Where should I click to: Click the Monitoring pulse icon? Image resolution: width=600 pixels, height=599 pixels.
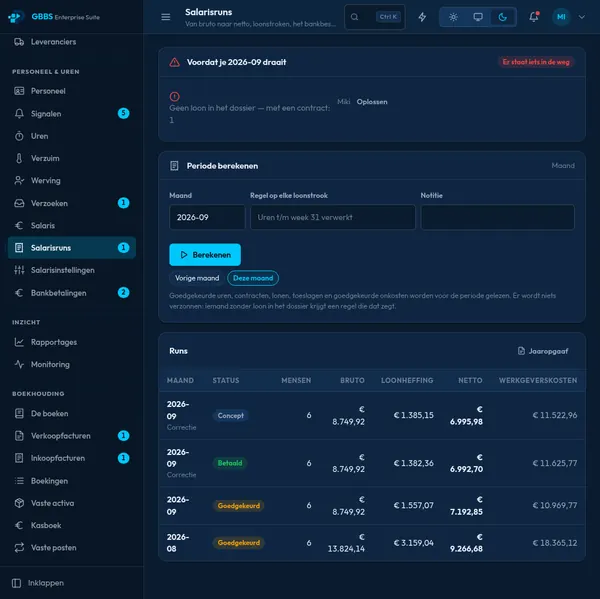[x=19, y=364]
